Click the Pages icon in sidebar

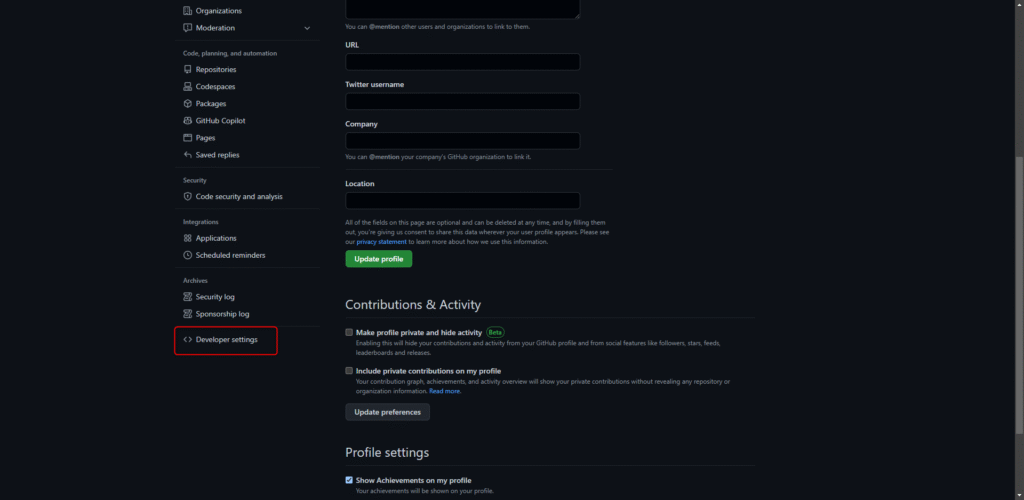point(187,138)
